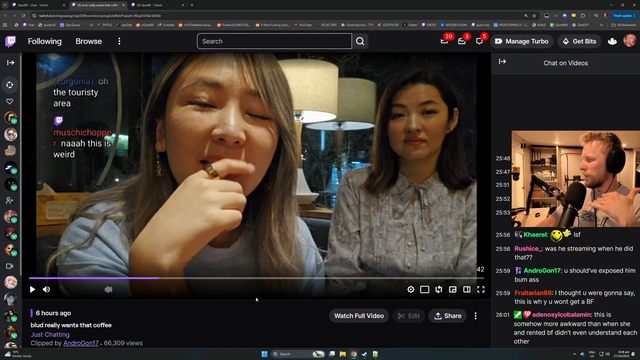Open the user profile avatar menu

630,41
